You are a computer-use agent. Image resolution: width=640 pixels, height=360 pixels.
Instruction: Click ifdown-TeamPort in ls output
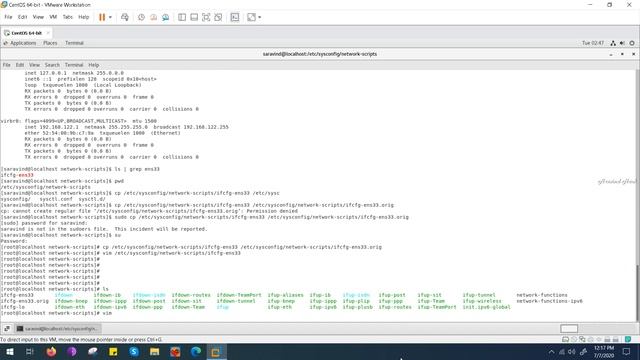point(239,295)
